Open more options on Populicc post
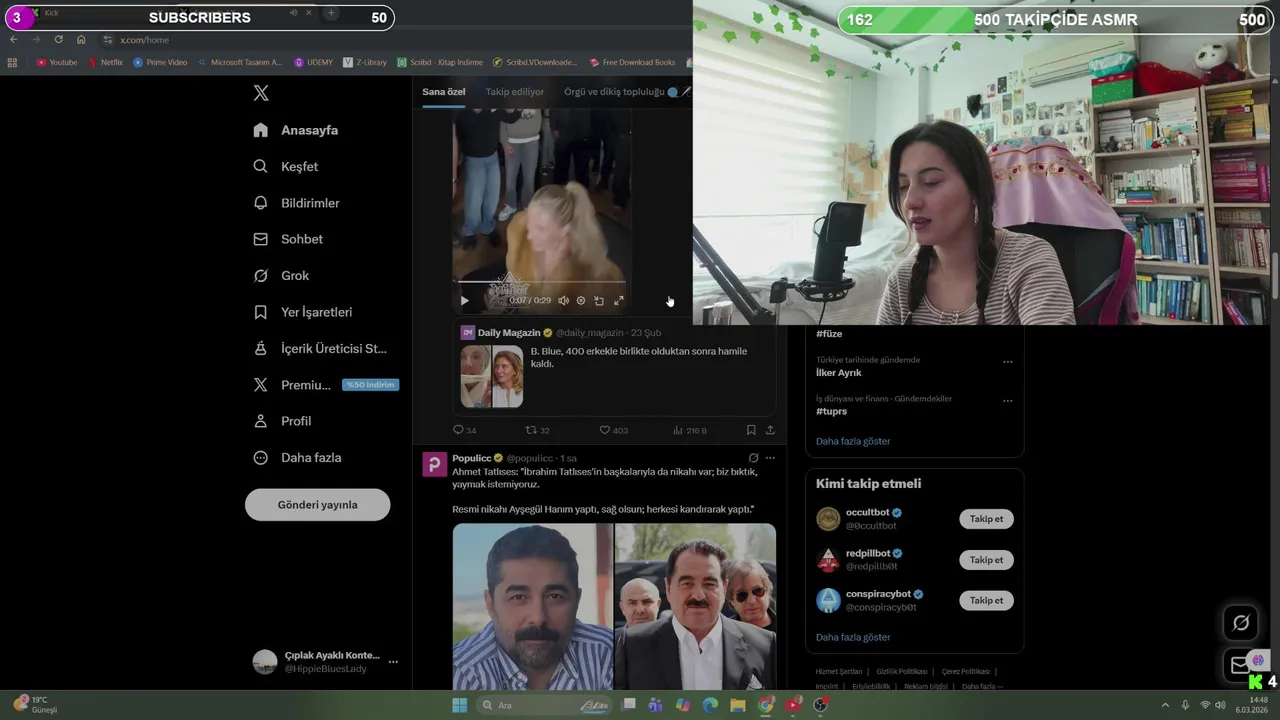 coord(770,458)
